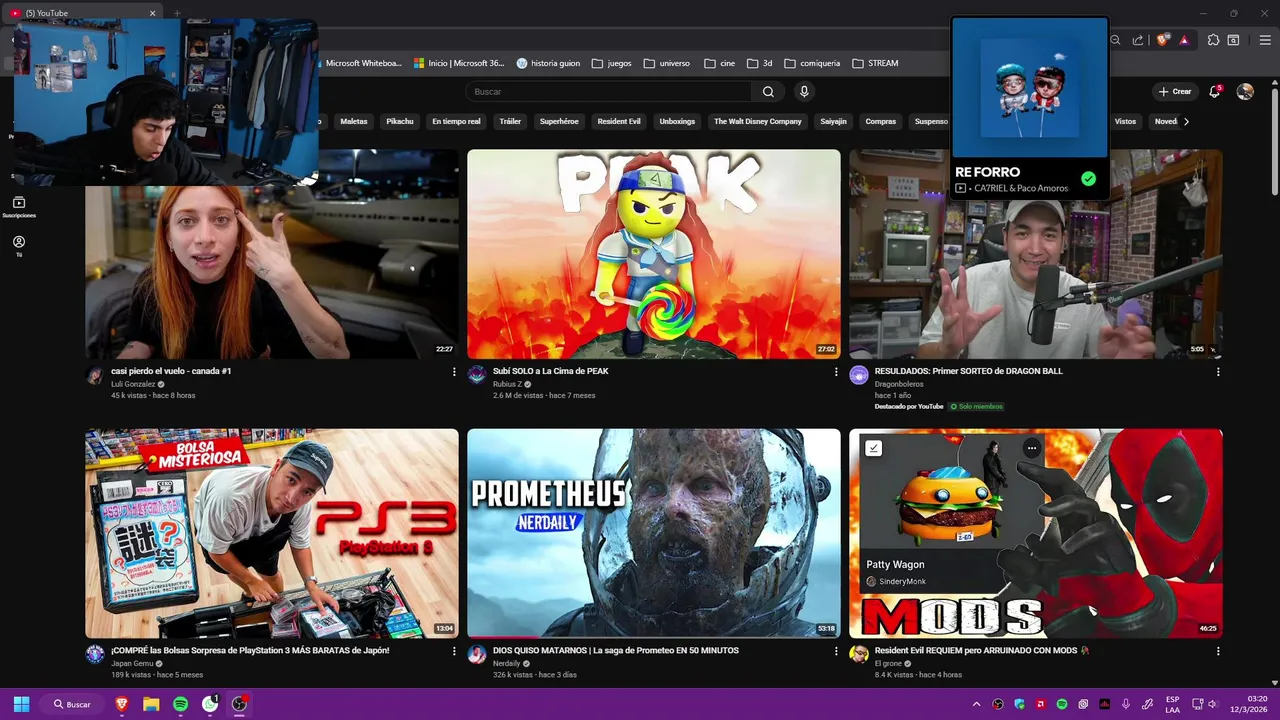Select the 'Vistos' category chip

(1126, 121)
